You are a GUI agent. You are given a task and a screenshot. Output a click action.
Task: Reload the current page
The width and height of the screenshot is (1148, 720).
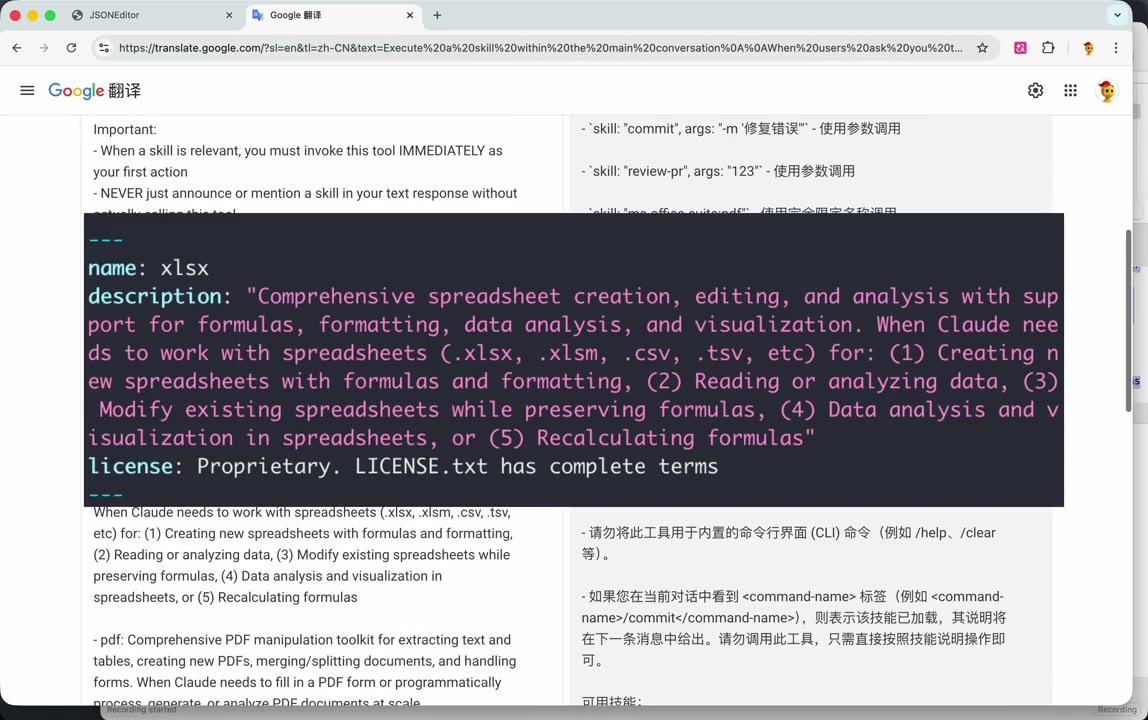[x=71, y=48]
